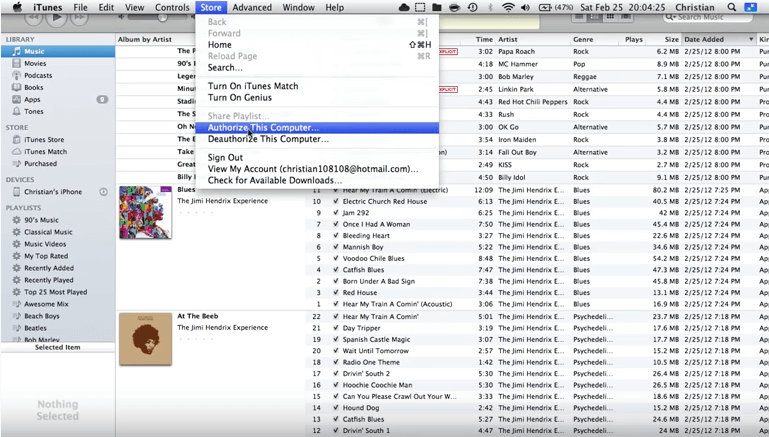The image size is (769, 437).
Task: Open the File menu
Action: coord(80,7)
